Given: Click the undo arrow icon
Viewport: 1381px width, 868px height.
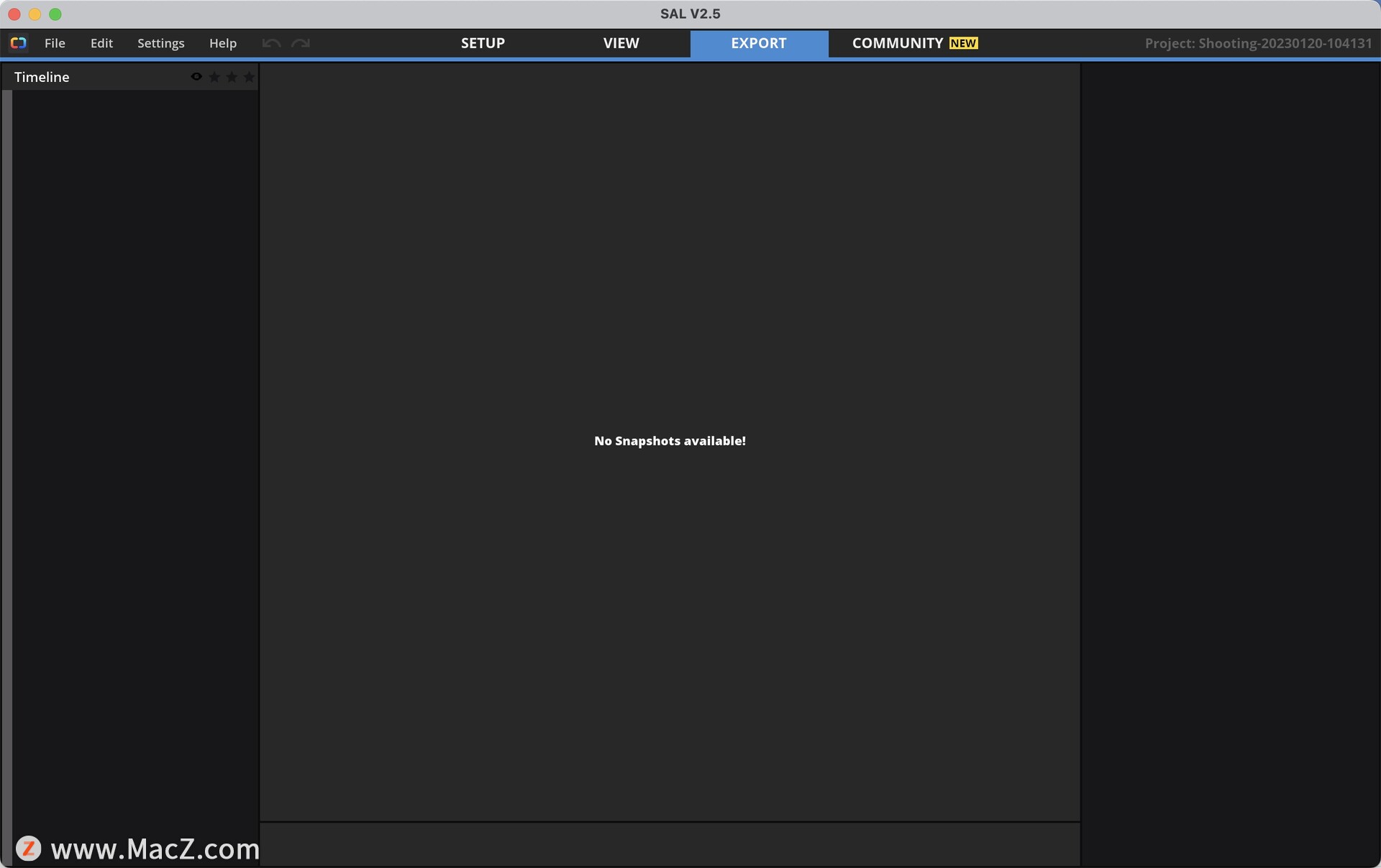Looking at the screenshot, I should click(x=271, y=43).
